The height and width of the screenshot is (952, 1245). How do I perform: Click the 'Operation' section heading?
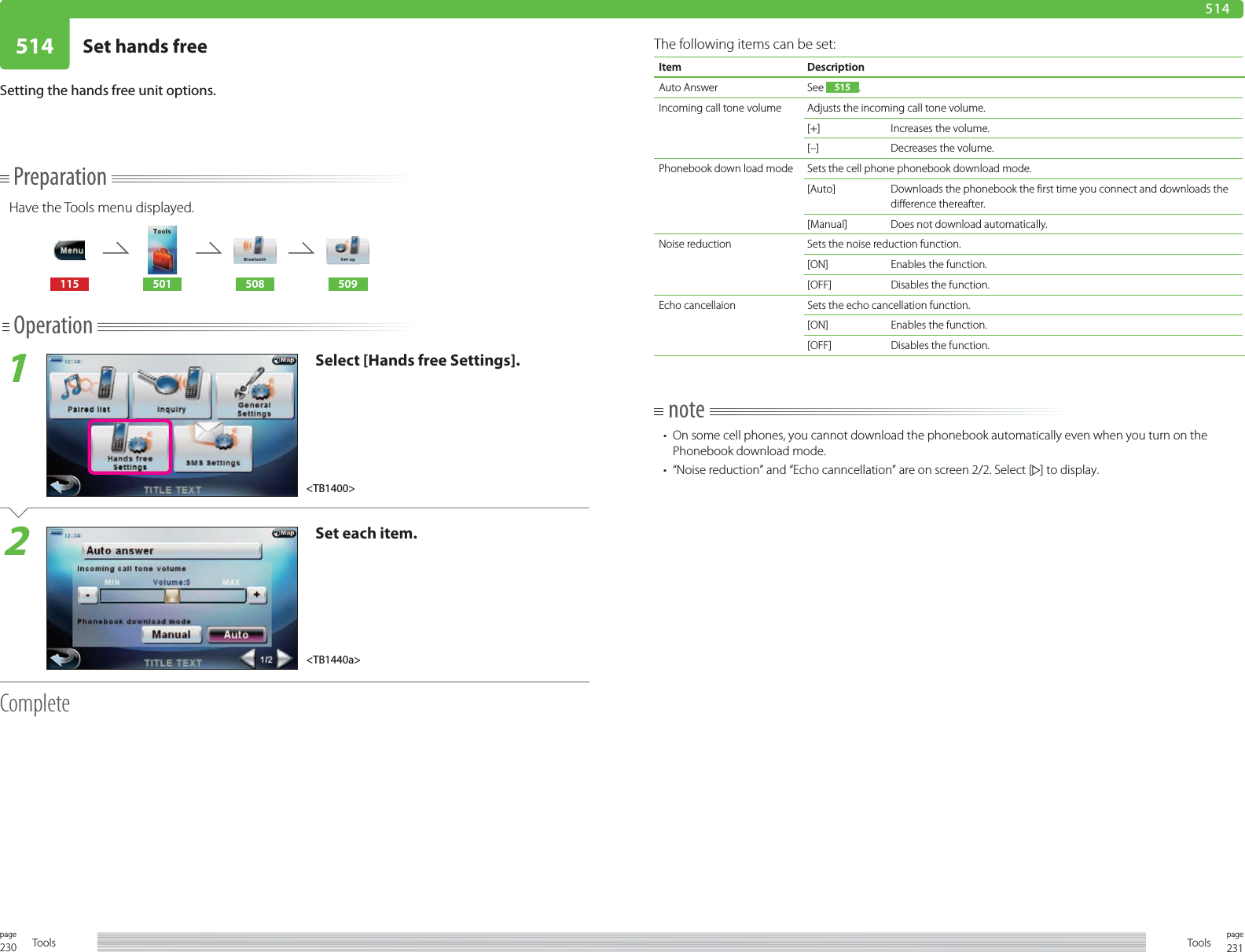point(53,325)
